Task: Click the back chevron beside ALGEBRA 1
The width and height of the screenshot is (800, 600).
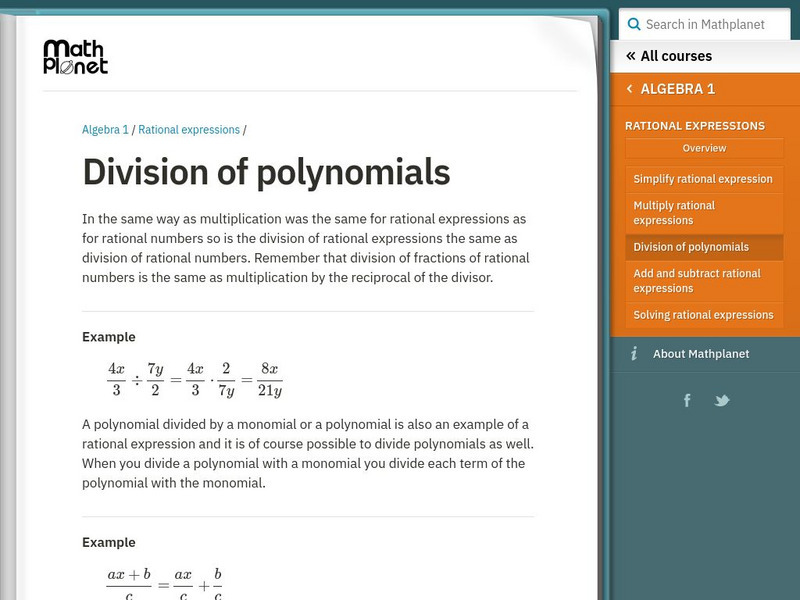Action: [630, 88]
